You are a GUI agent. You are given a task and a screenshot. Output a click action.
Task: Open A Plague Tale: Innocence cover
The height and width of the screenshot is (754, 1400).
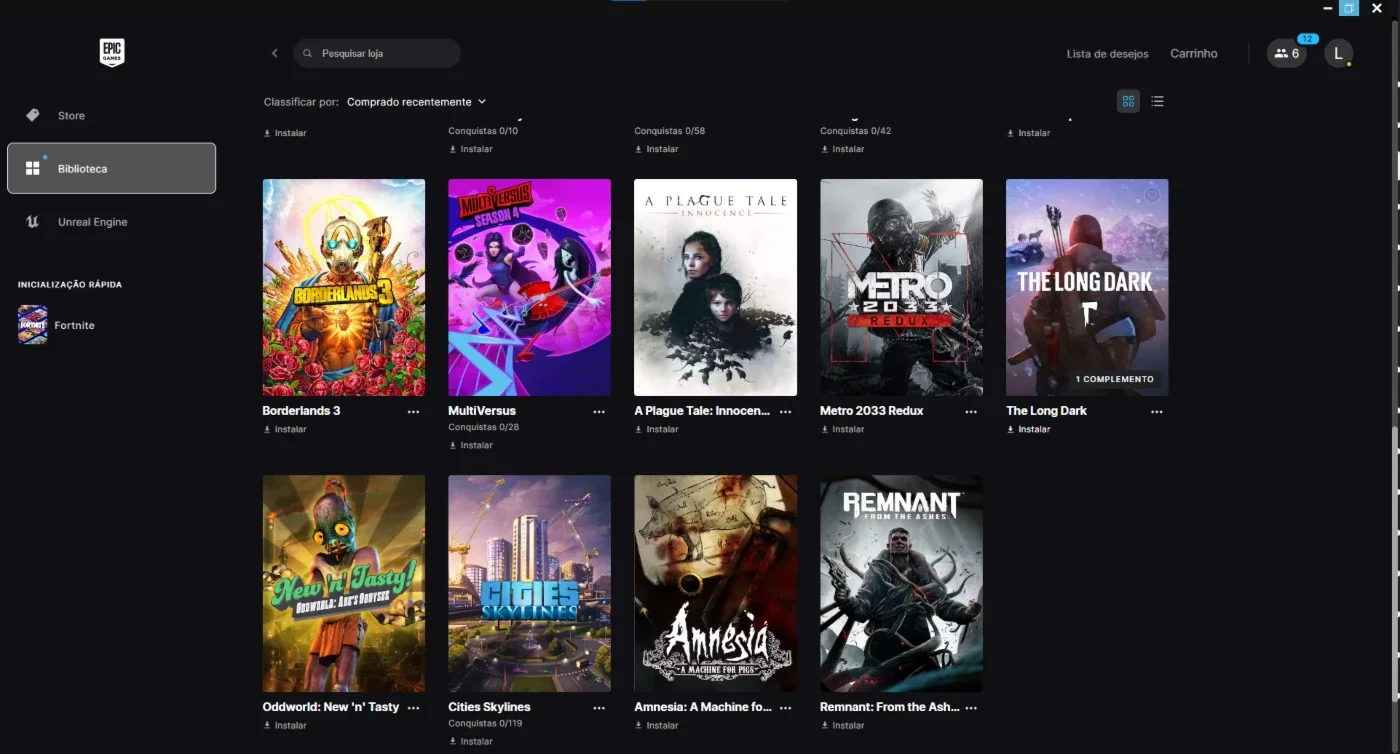tap(716, 287)
